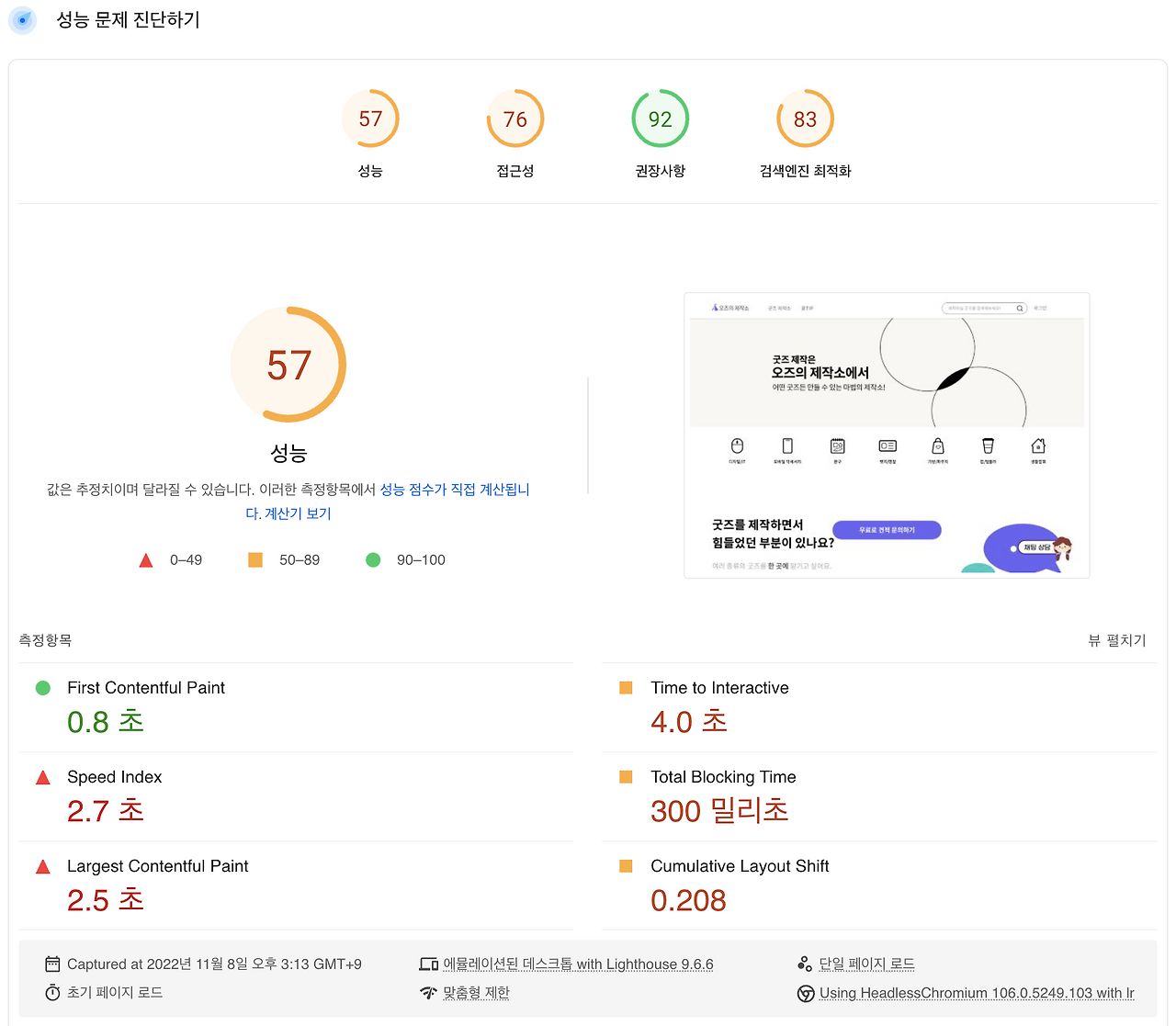Click the large 57 performance gauge
This screenshot has width=1176, height=1026.
point(288,365)
